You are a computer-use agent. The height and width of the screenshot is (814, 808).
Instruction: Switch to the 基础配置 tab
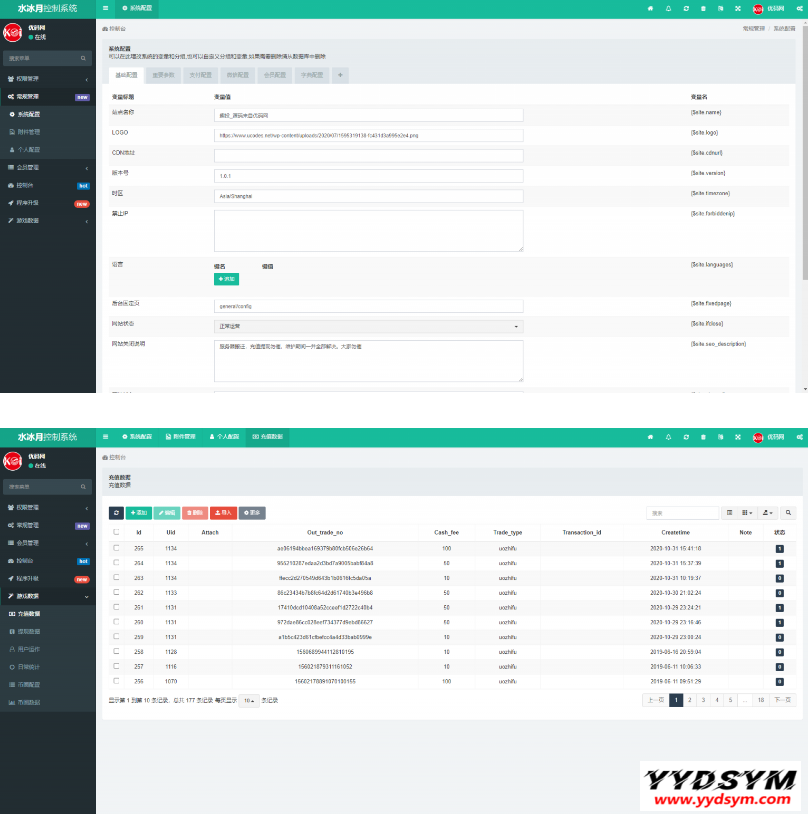point(126,75)
